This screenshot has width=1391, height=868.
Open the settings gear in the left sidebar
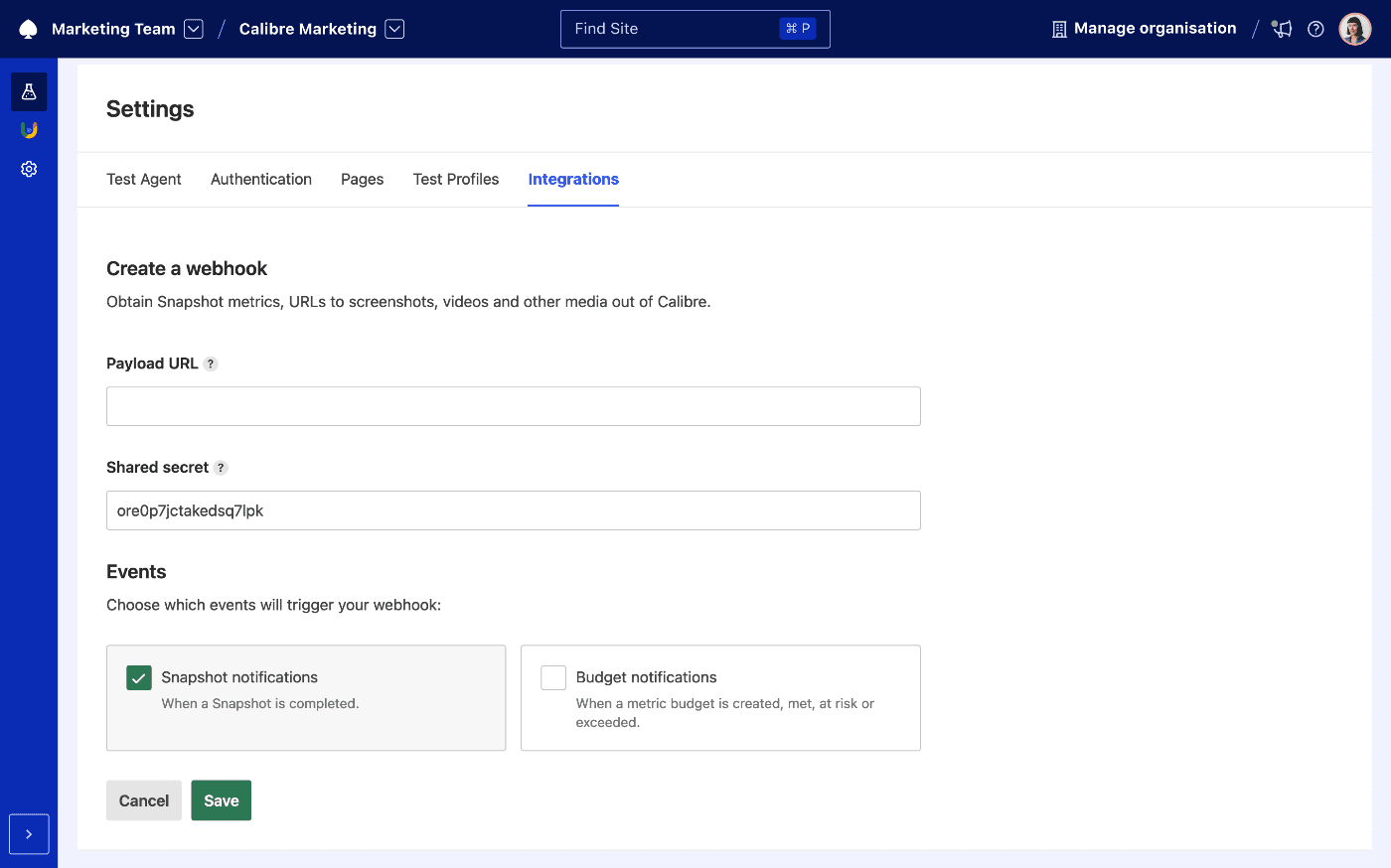[29, 169]
